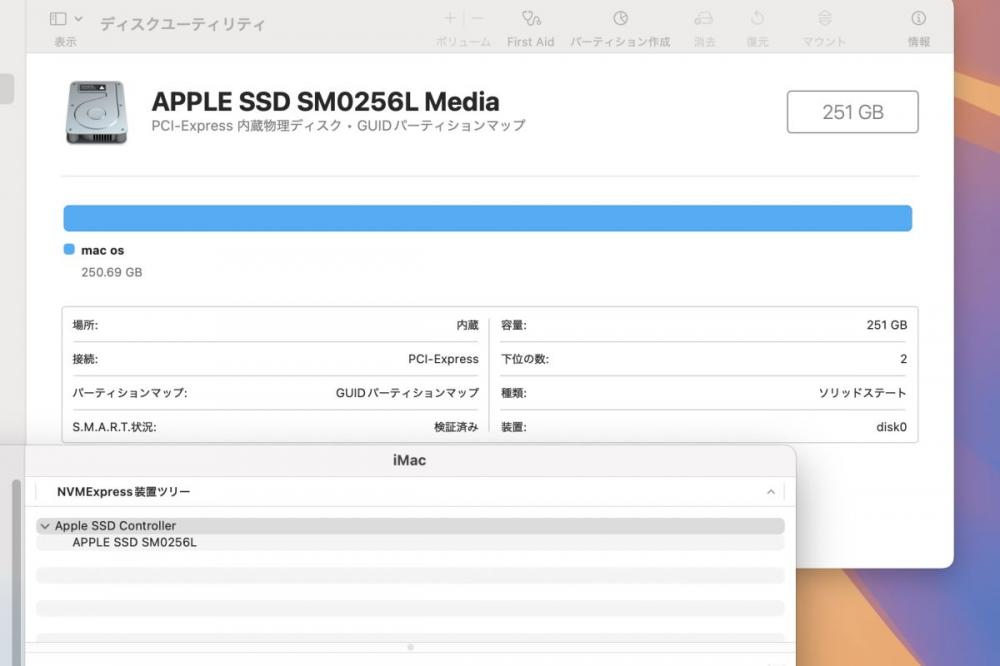
Task: Click the disk0 device value
Action: point(891,427)
